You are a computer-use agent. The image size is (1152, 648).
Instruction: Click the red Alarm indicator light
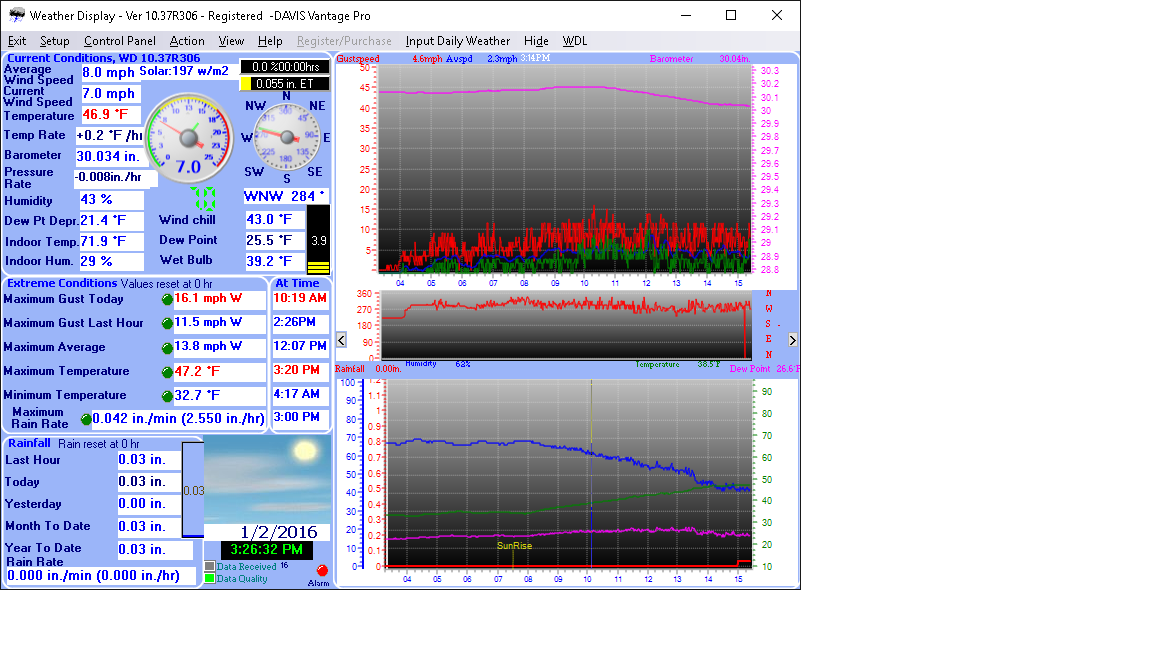tap(322, 570)
